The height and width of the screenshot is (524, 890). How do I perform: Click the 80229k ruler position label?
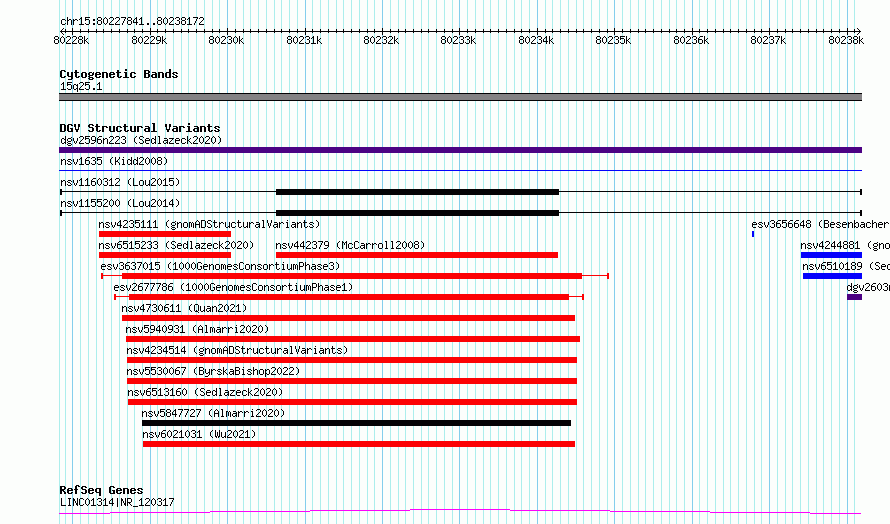149,40
